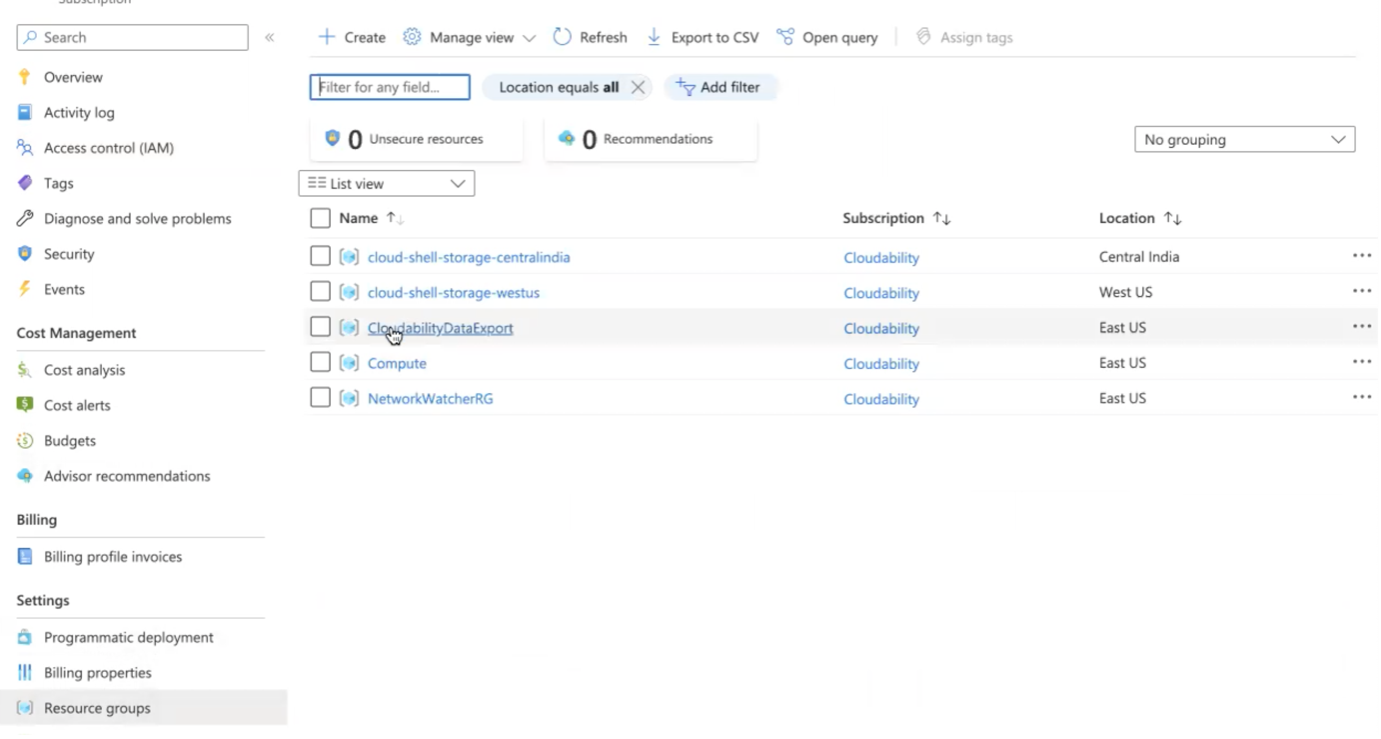Image resolution: width=1381 pixels, height=739 pixels.
Task: Click the purple Tags icon
Action: 25,183
